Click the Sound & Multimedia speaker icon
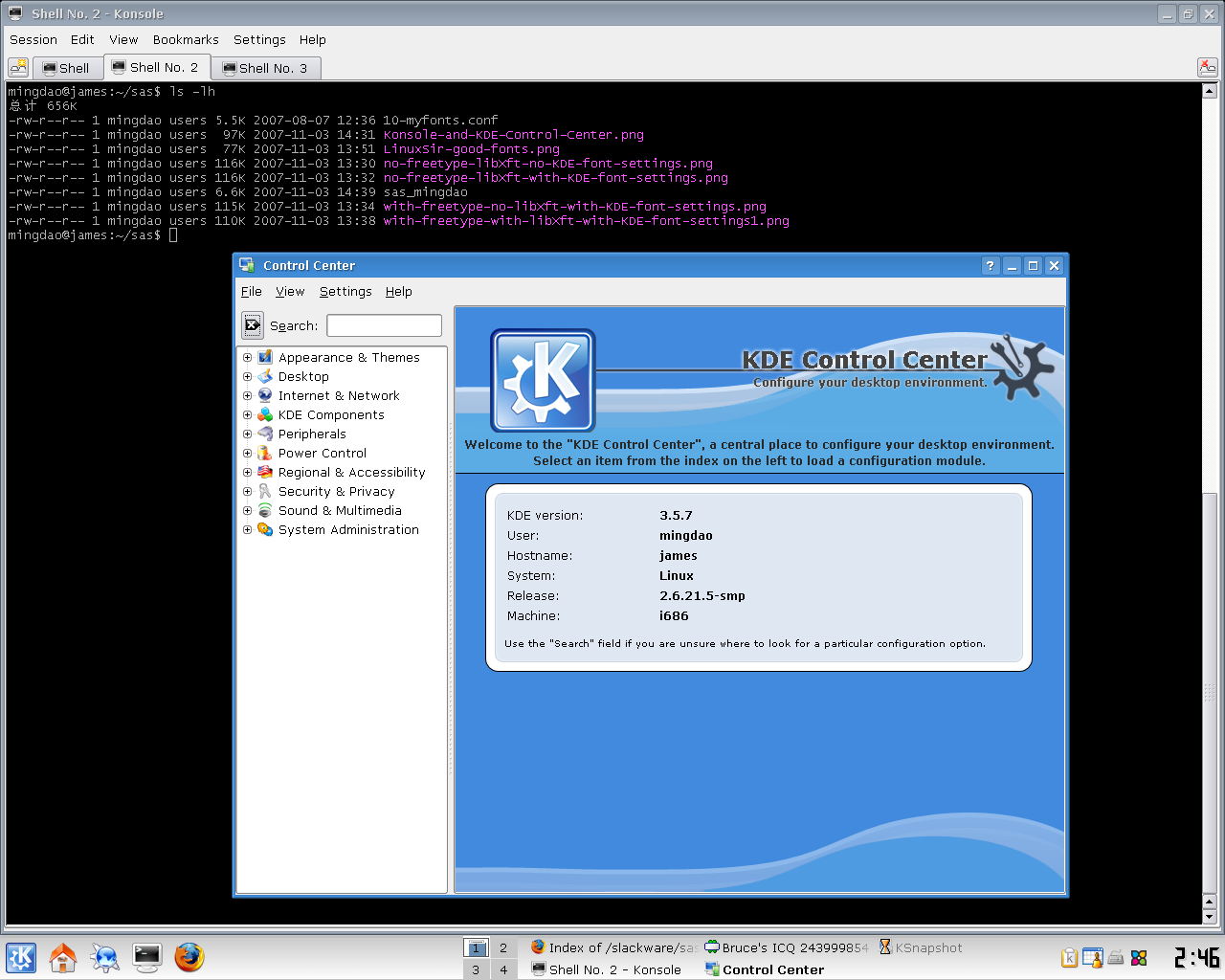 tap(265, 510)
